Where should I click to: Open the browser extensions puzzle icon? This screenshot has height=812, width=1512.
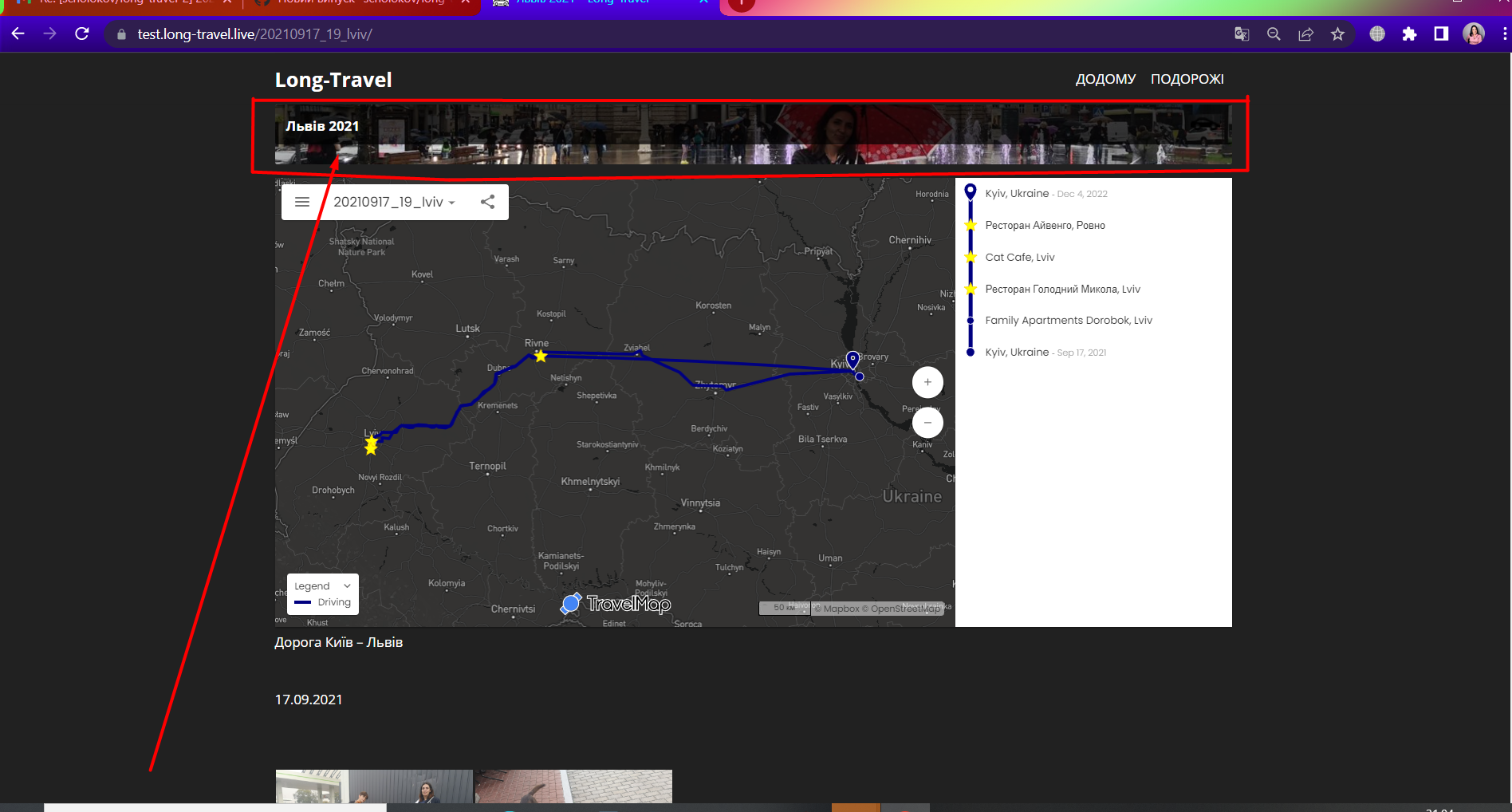[1410, 34]
